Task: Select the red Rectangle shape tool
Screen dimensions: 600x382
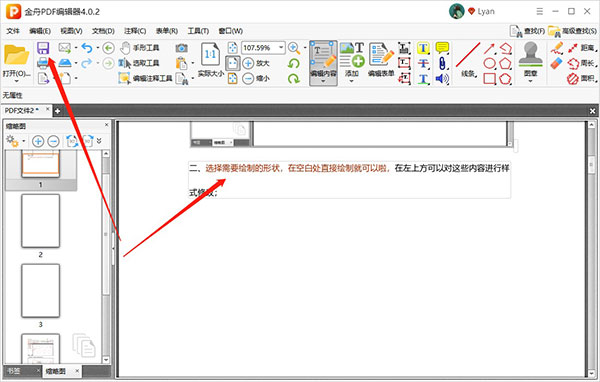Action: (489, 78)
